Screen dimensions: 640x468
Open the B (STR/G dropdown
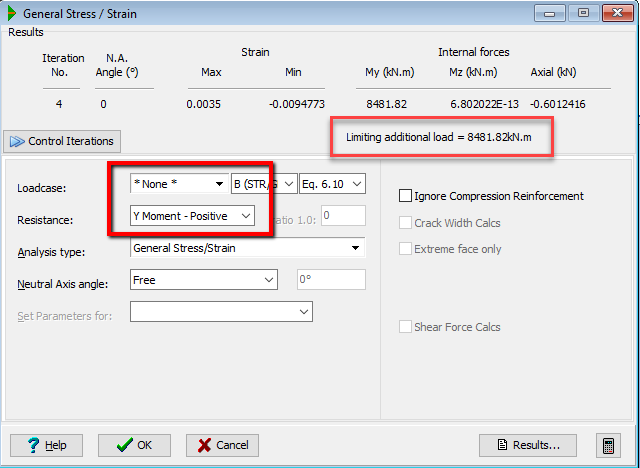[264, 184]
